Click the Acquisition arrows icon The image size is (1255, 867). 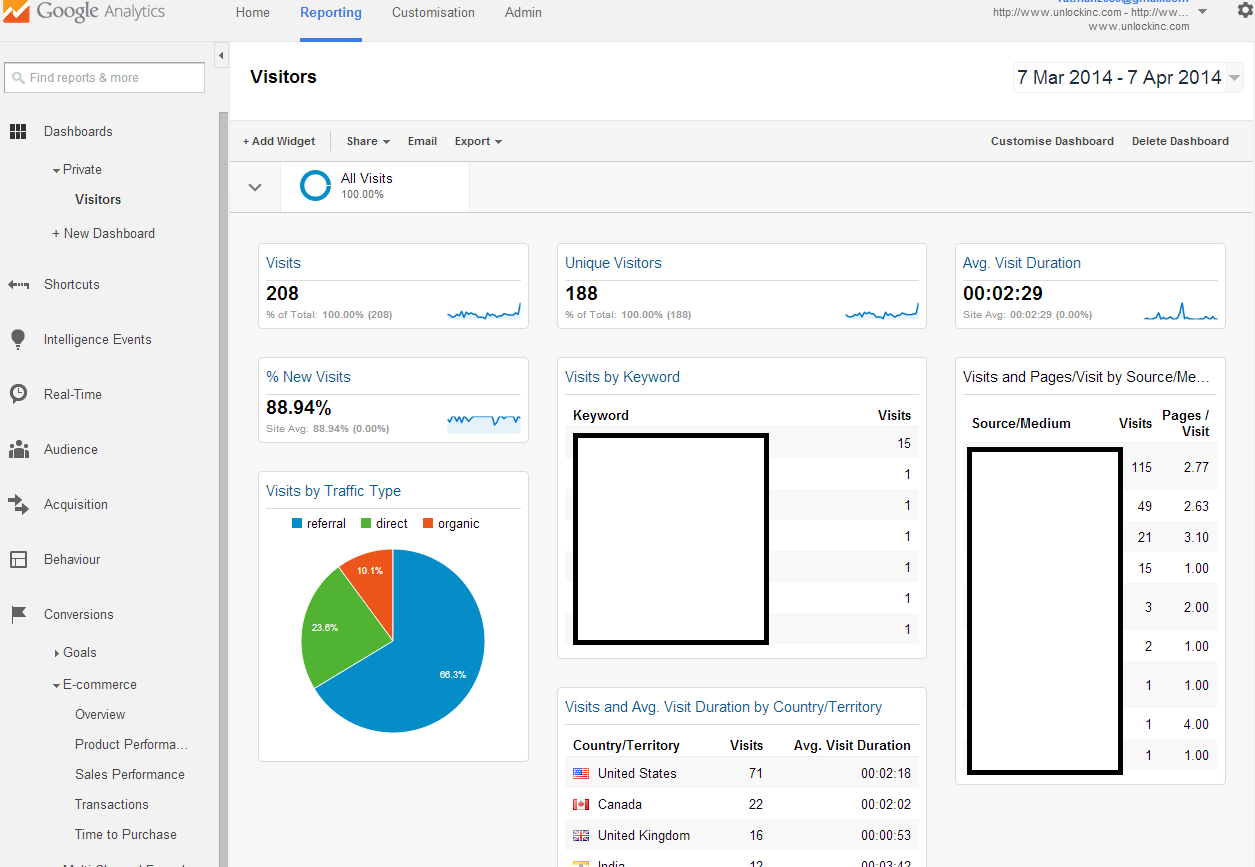coord(18,504)
